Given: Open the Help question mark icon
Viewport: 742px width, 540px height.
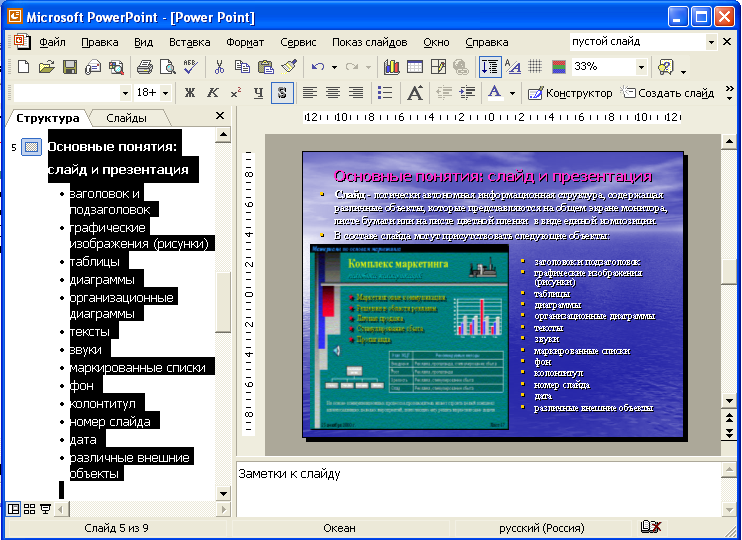Looking at the screenshot, I should (x=666, y=67).
